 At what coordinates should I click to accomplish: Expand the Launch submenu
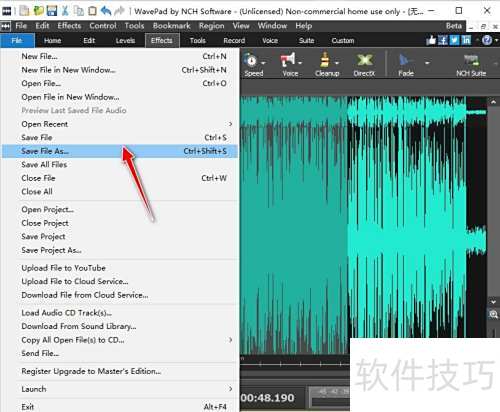click(230, 389)
